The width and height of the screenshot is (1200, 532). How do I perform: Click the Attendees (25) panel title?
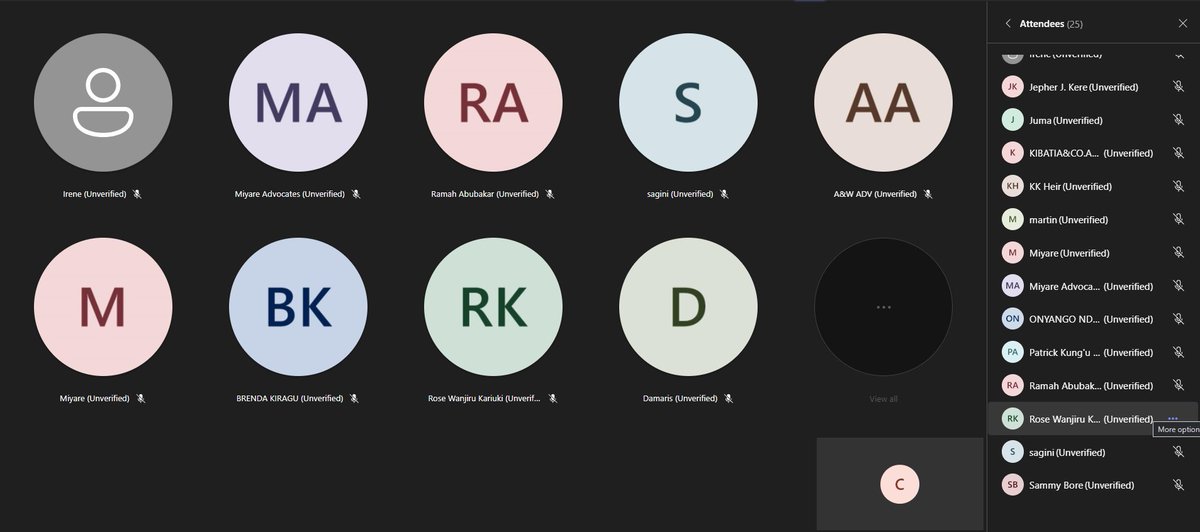pyautogui.click(x=1051, y=23)
